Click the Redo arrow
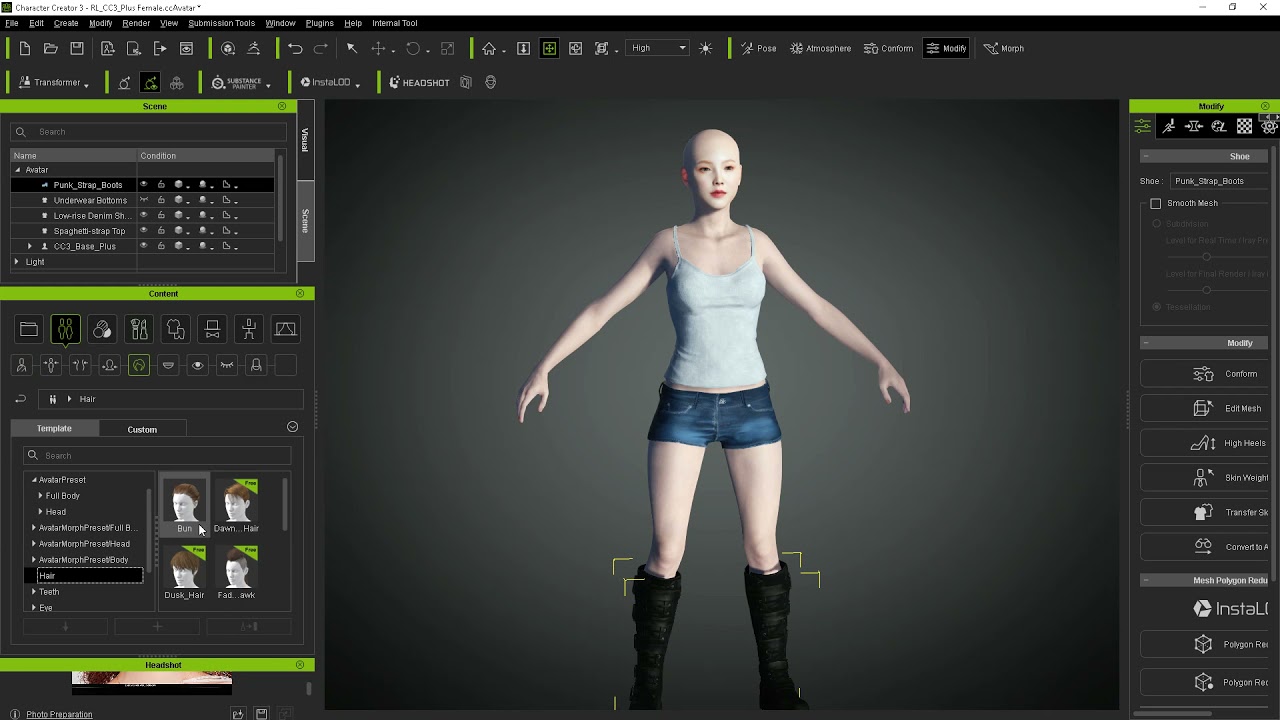The image size is (1280, 720). tap(320, 48)
